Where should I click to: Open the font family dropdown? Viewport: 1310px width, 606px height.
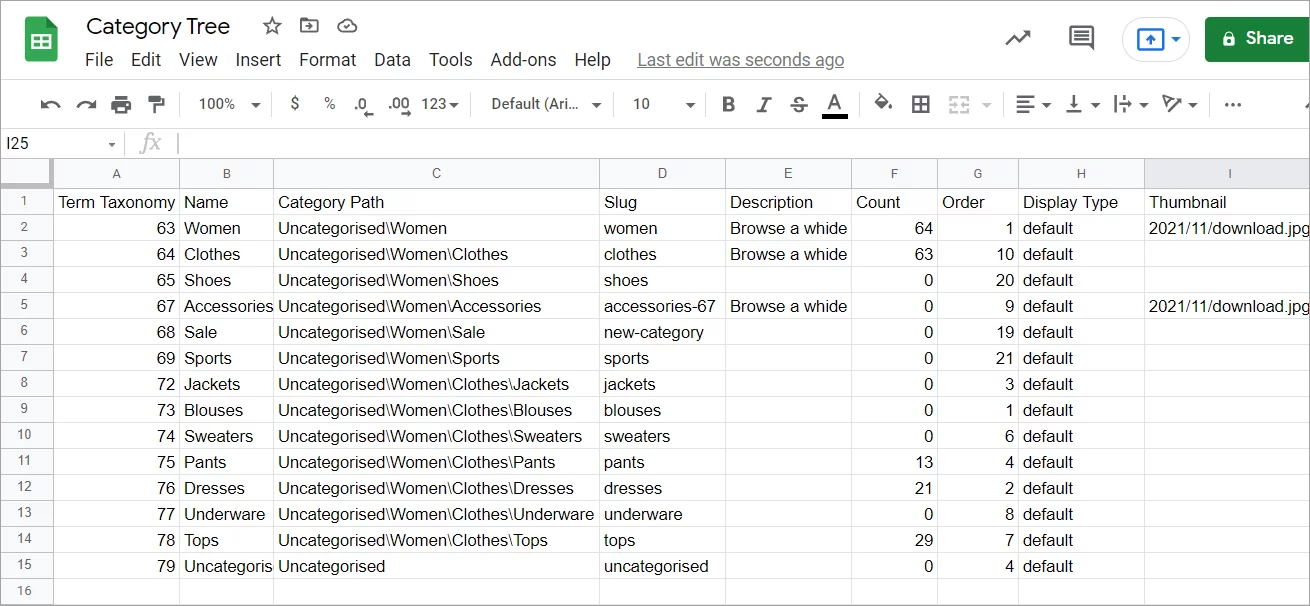click(x=543, y=104)
